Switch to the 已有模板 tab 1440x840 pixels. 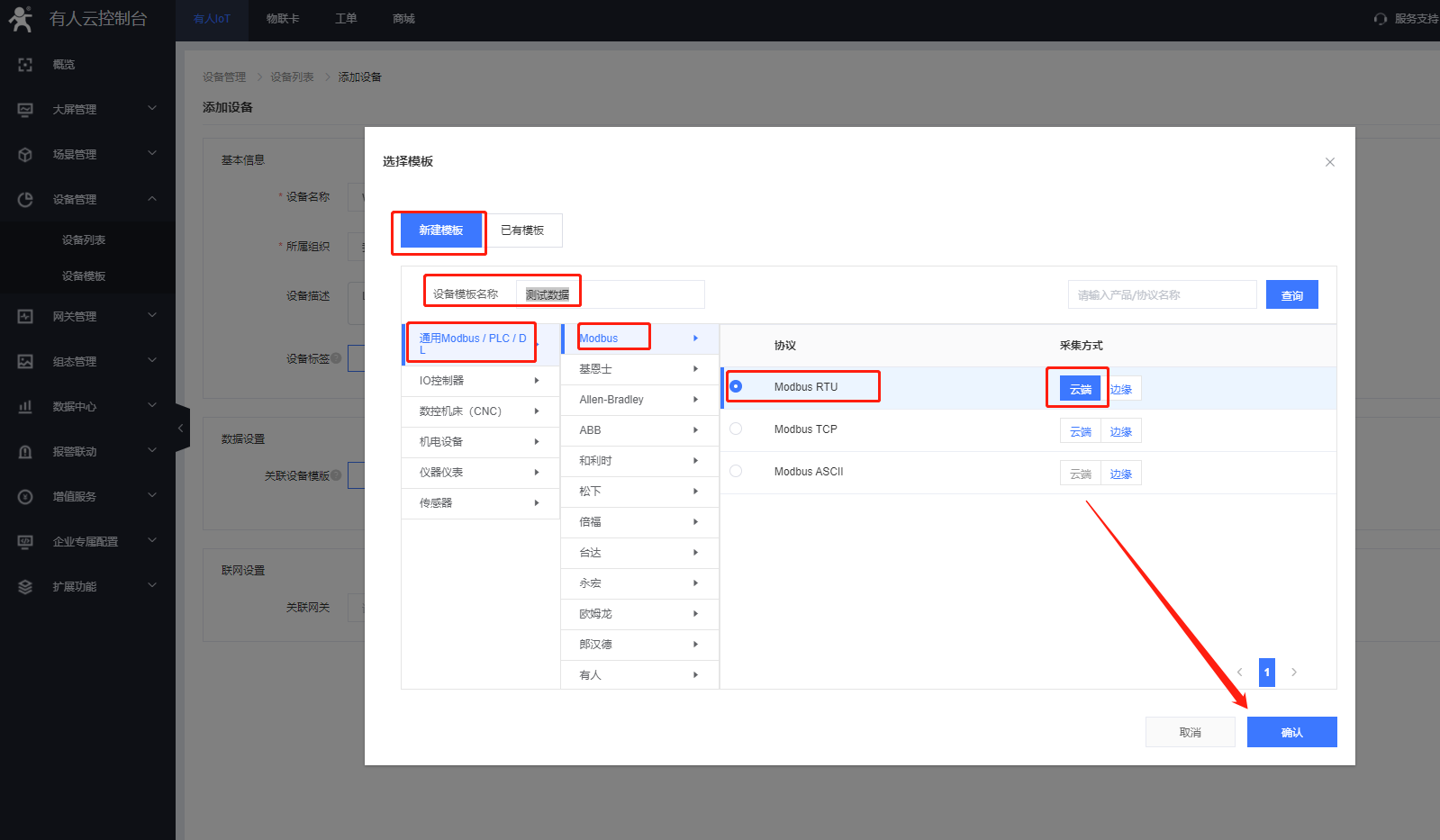click(522, 230)
